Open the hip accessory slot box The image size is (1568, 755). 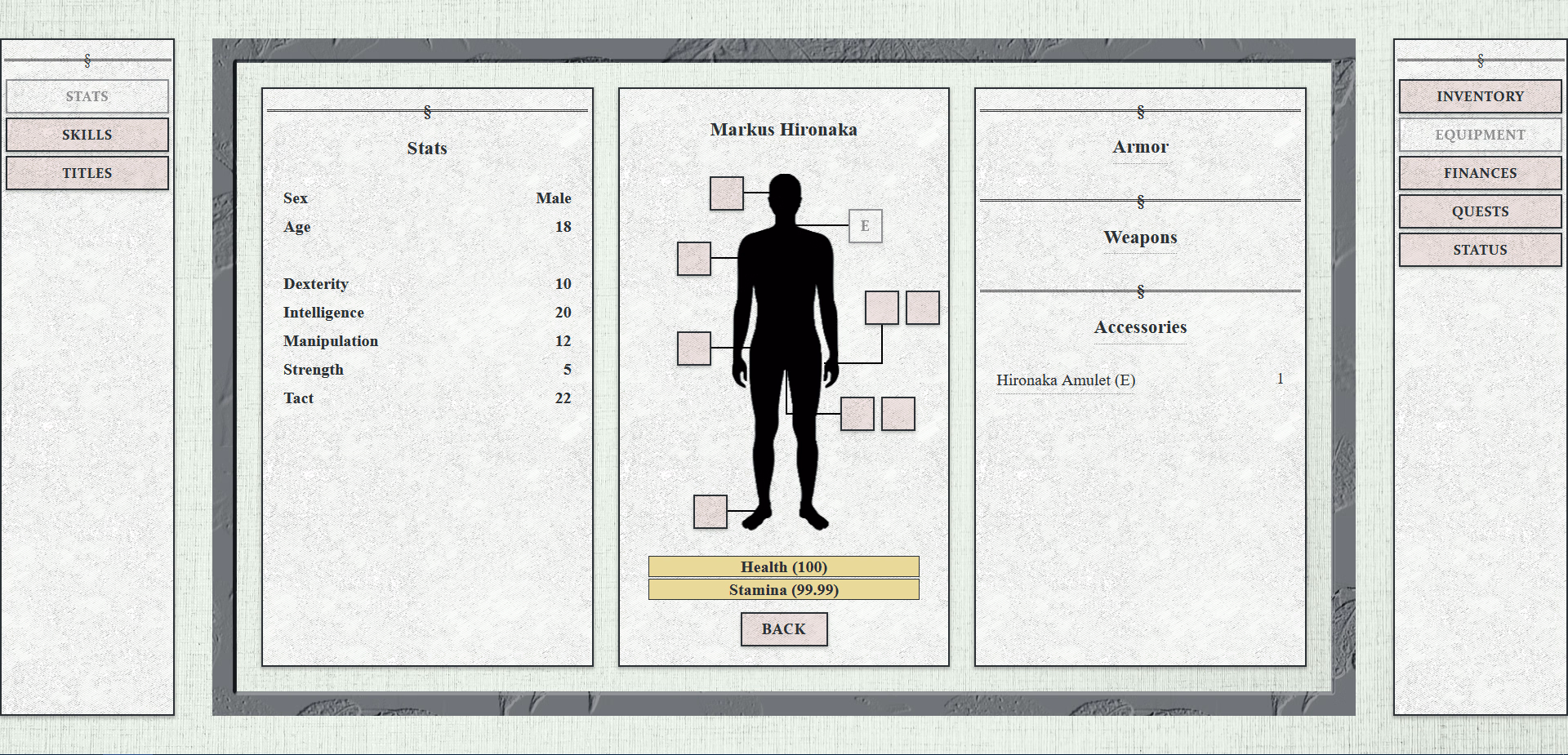coord(857,414)
